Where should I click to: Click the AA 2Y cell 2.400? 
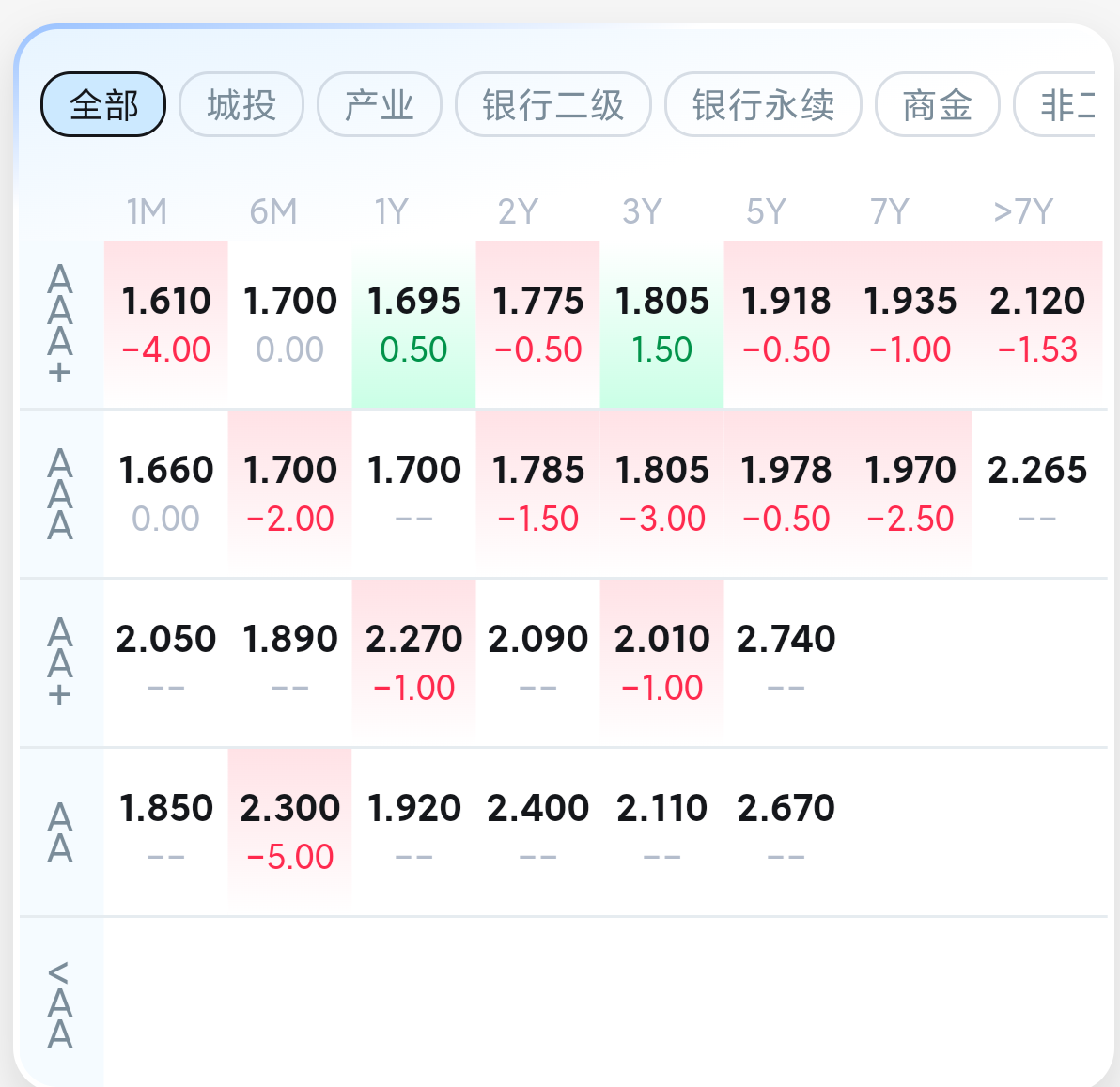(537, 832)
